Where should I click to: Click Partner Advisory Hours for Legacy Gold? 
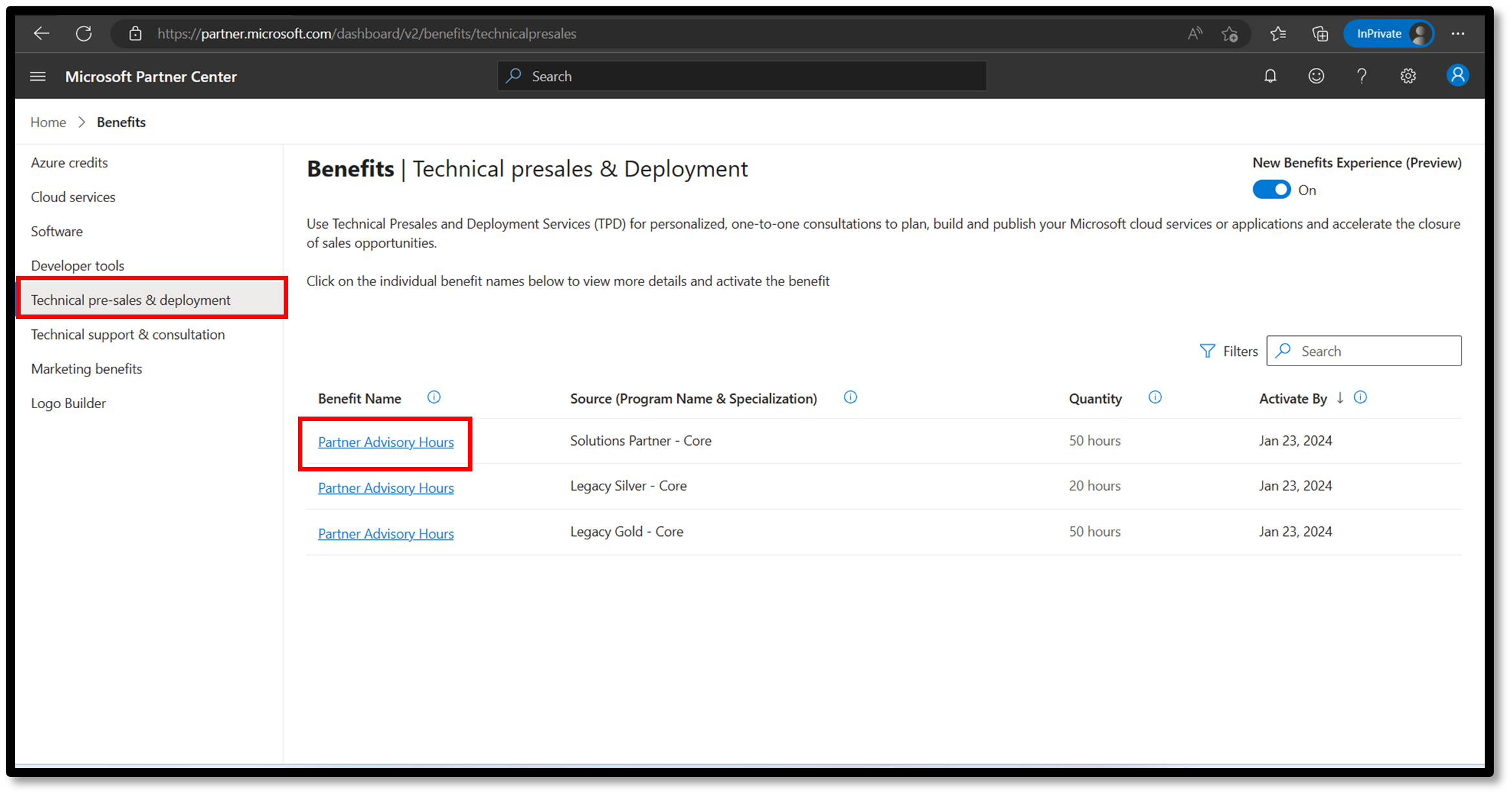click(x=385, y=533)
